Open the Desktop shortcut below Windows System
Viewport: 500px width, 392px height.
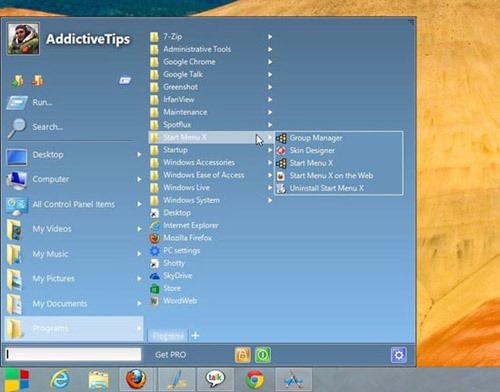coord(171,213)
